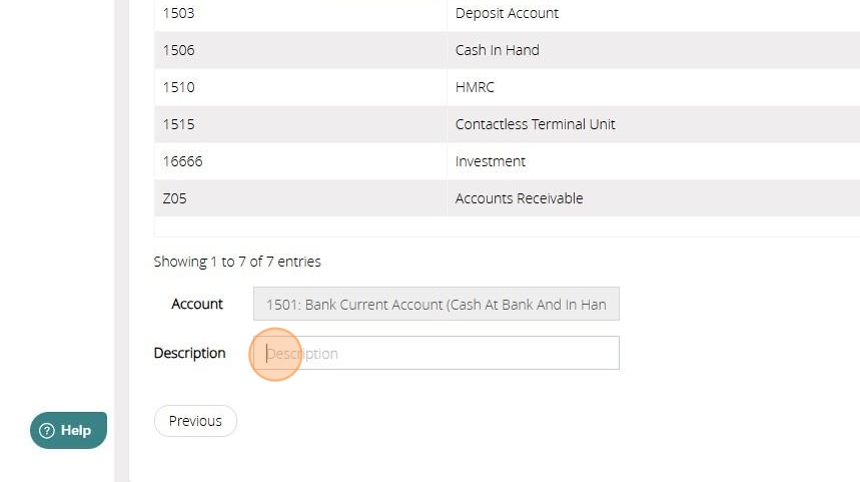Image resolution: width=860 pixels, height=482 pixels.
Task: Click account code 1506 cell
Action: click(179, 50)
